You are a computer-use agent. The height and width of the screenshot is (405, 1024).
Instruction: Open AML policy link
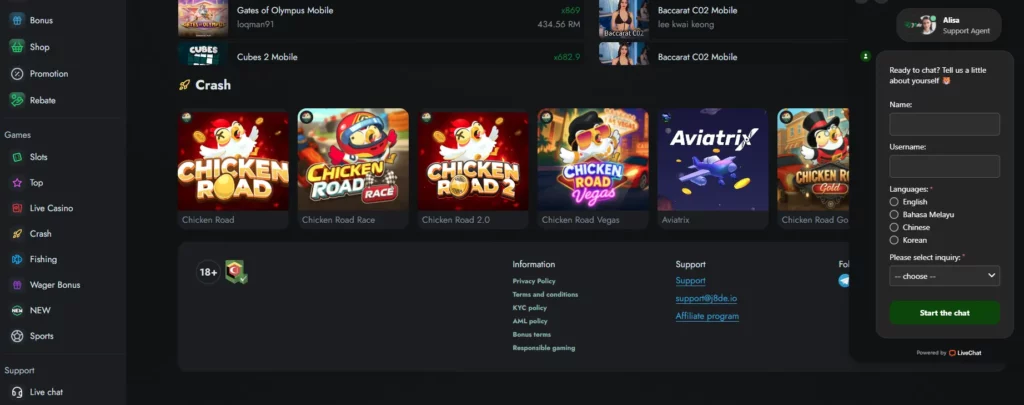click(x=530, y=321)
